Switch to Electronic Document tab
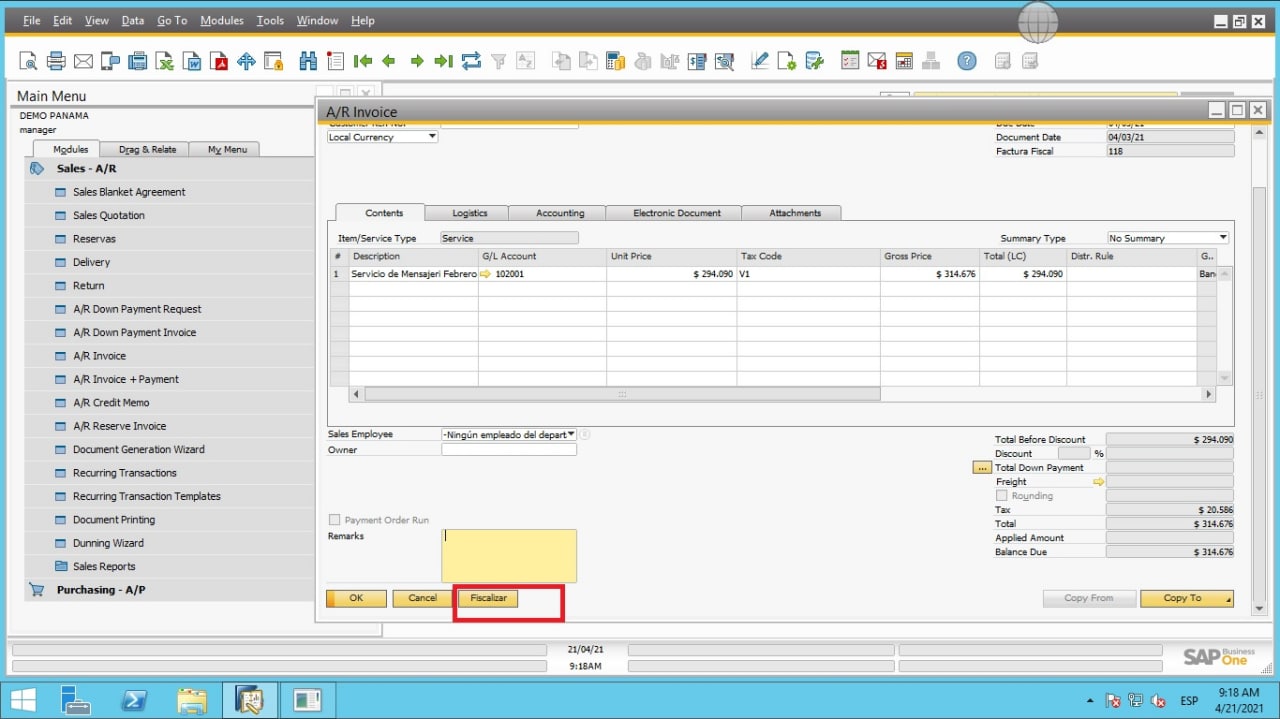The image size is (1280, 719). pos(677,213)
